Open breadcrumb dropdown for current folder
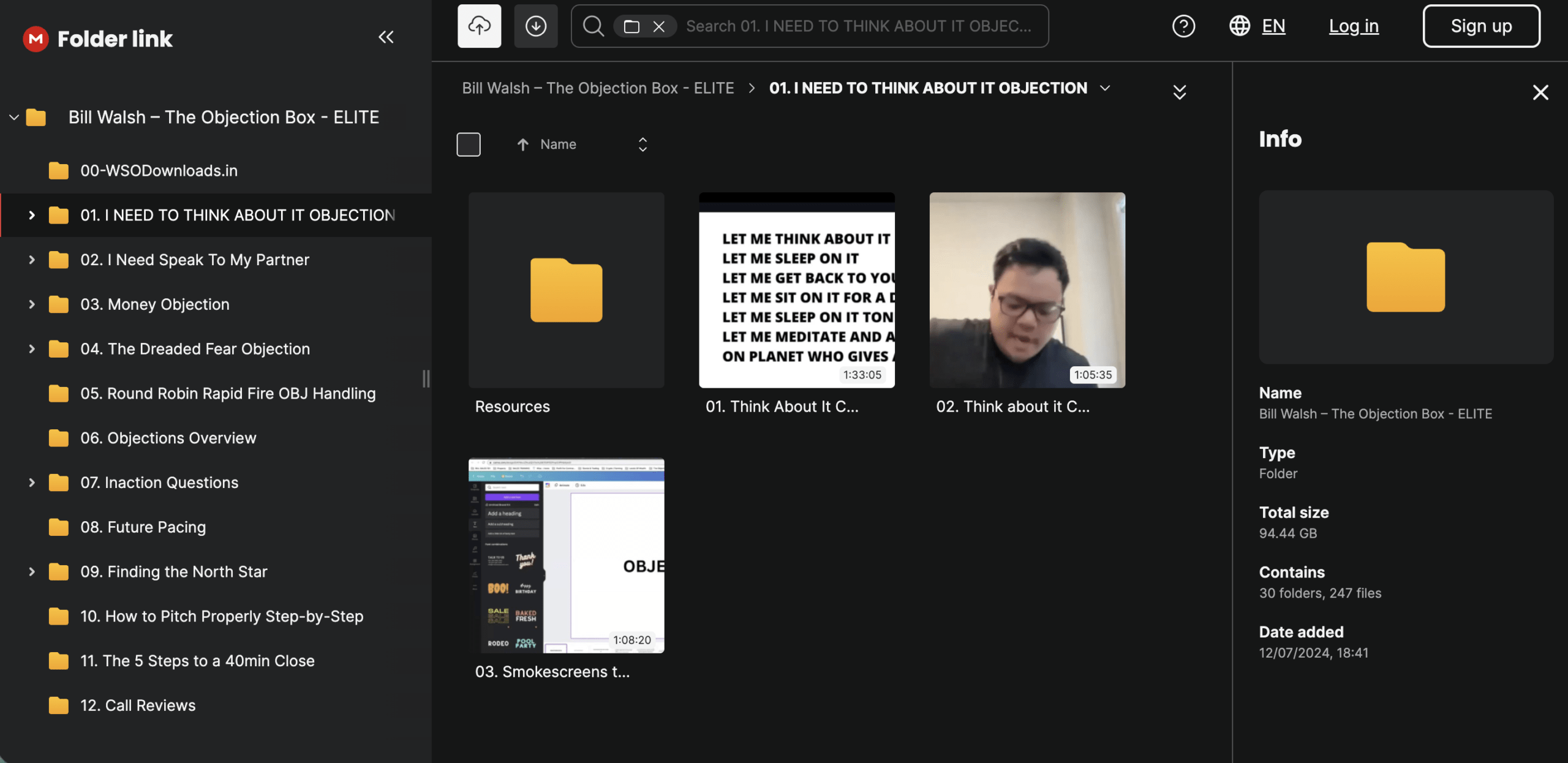This screenshot has height=763, width=1568. click(1105, 88)
